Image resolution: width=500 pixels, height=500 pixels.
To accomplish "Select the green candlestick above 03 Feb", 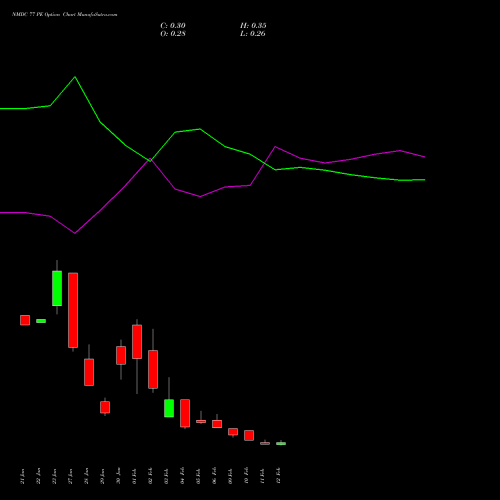I will pyautogui.click(x=169, y=408).
